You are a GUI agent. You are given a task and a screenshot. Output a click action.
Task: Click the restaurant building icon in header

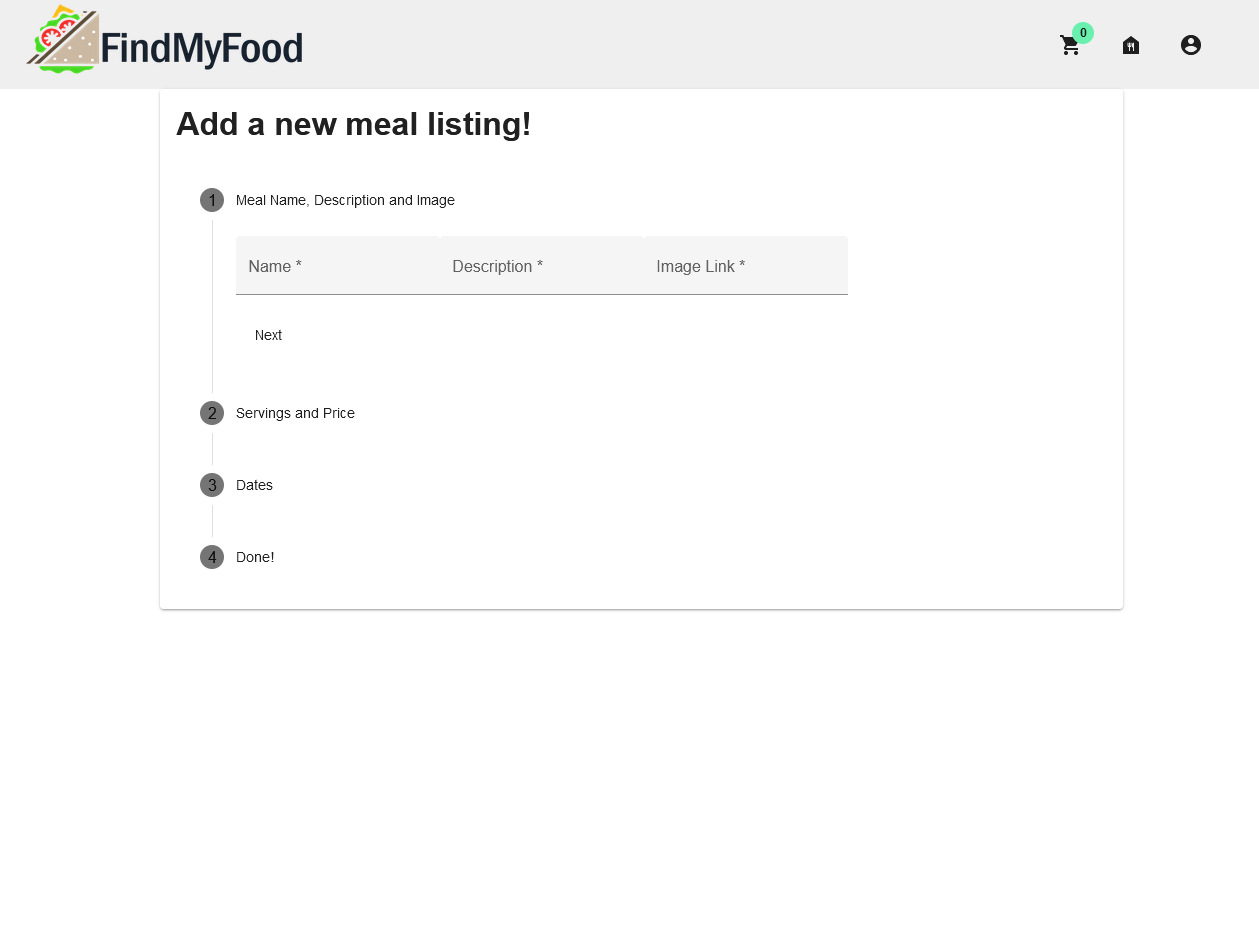click(1131, 45)
